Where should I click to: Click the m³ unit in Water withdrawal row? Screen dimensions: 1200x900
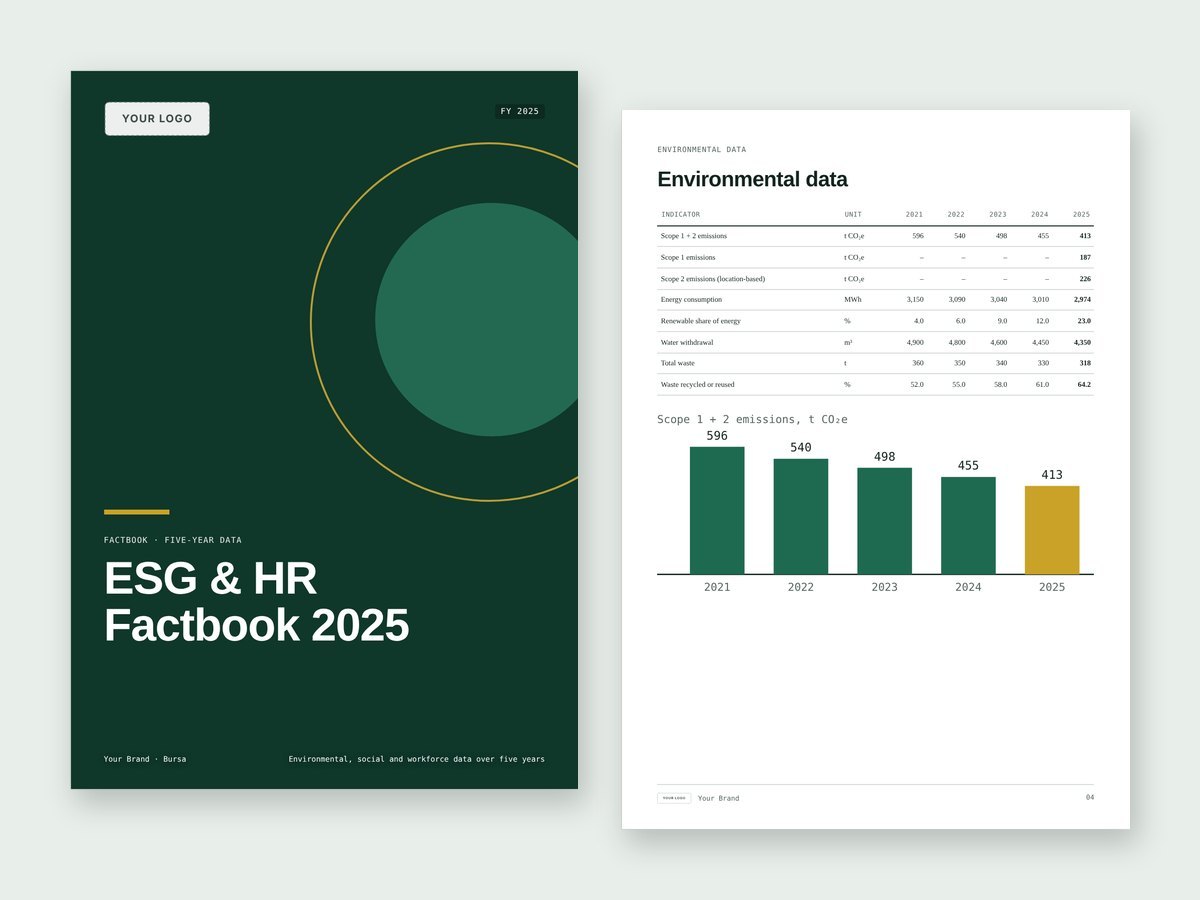tap(848, 342)
